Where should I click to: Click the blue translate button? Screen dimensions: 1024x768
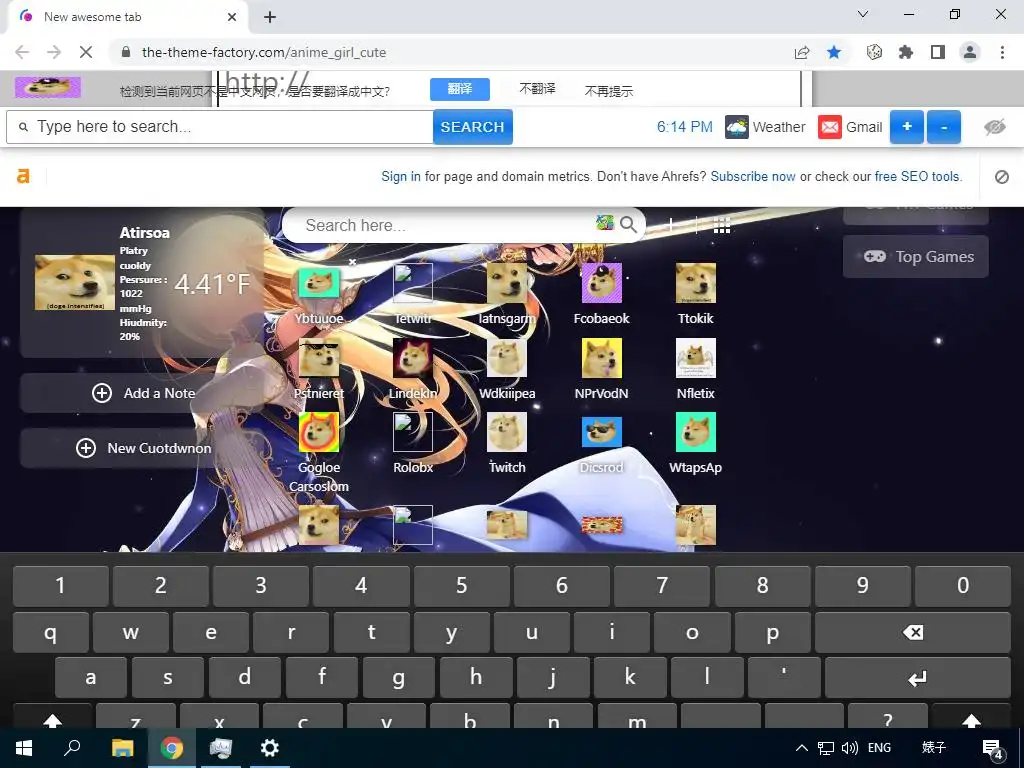(460, 89)
